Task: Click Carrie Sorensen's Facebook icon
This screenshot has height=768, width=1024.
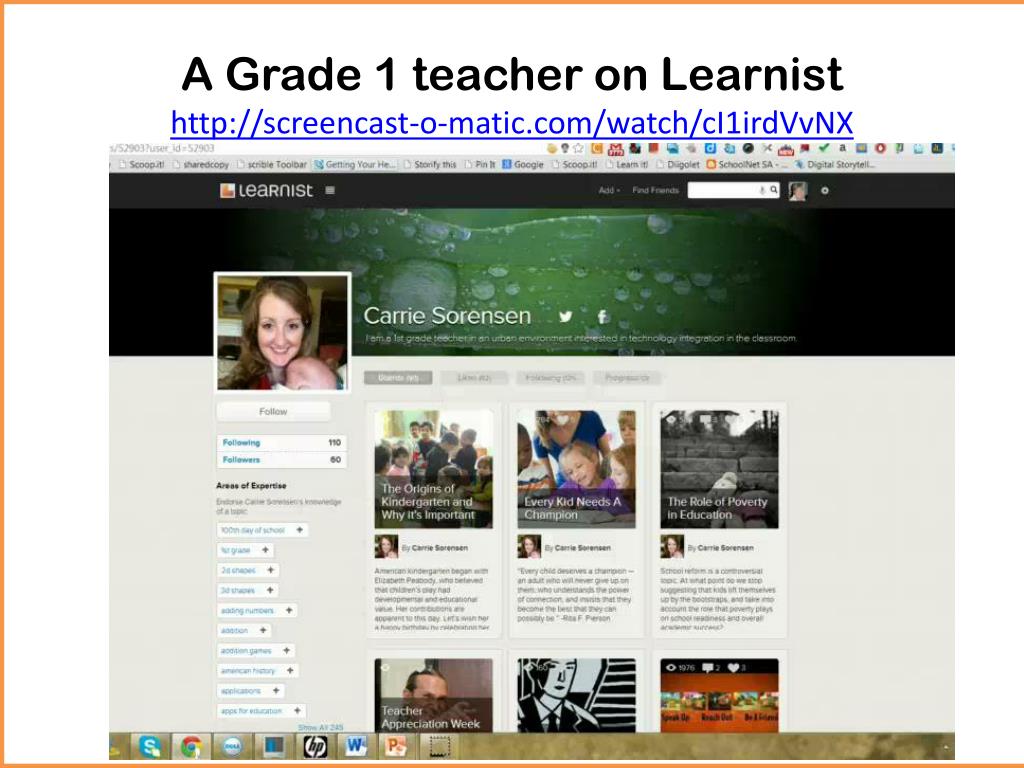Action: (602, 317)
